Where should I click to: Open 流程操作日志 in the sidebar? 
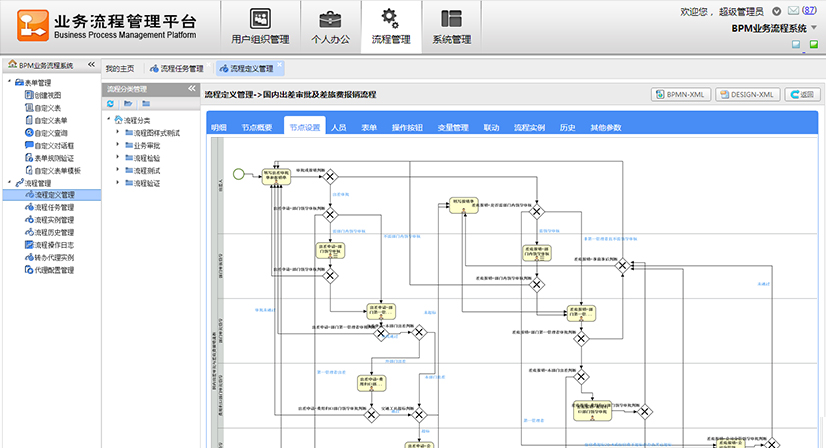pos(54,244)
